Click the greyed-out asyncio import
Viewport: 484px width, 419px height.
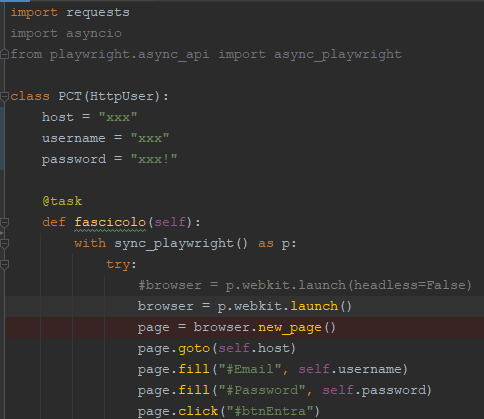94,33
